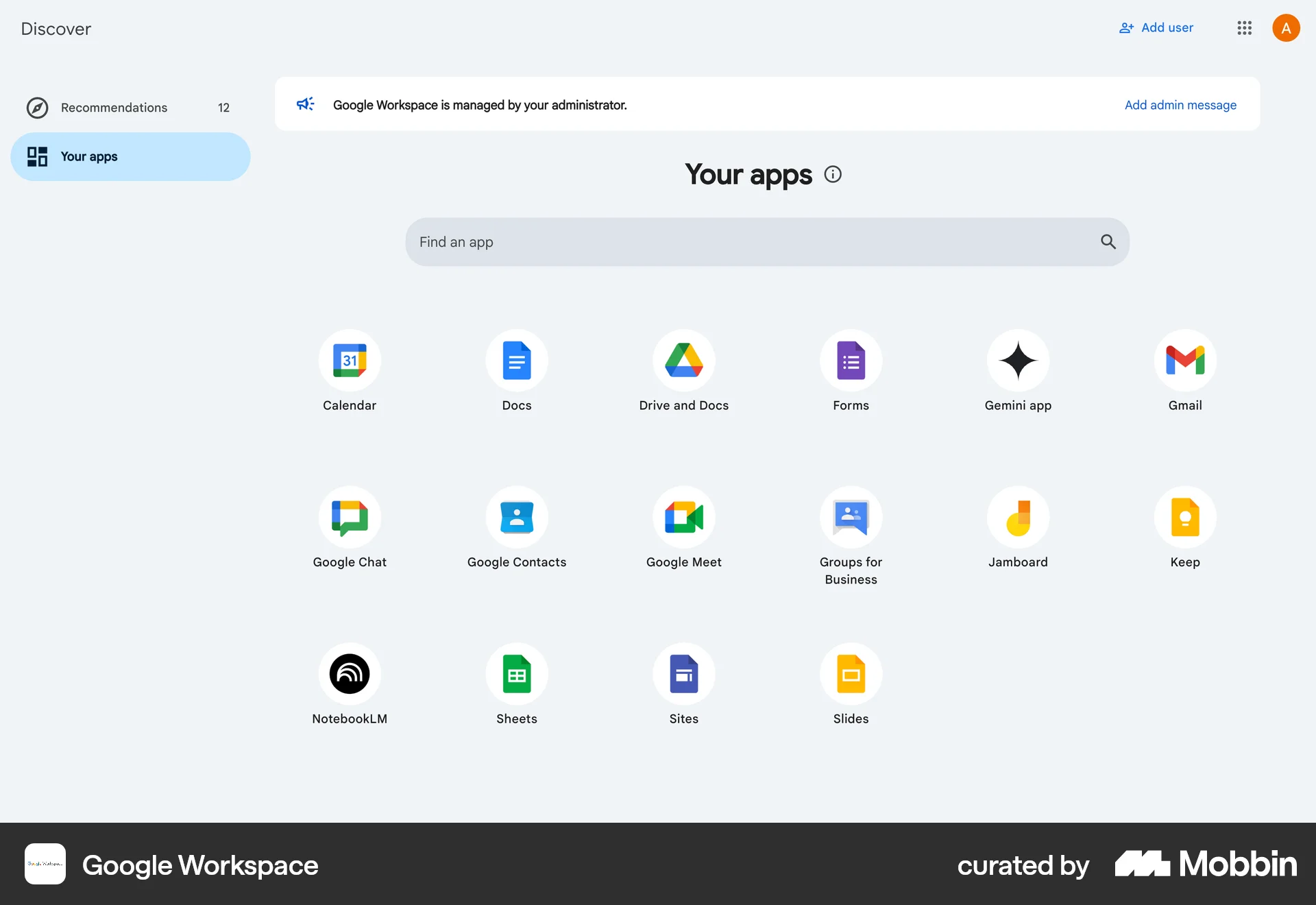Open Google Meet
The image size is (1316, 905).
pos(683,518)
